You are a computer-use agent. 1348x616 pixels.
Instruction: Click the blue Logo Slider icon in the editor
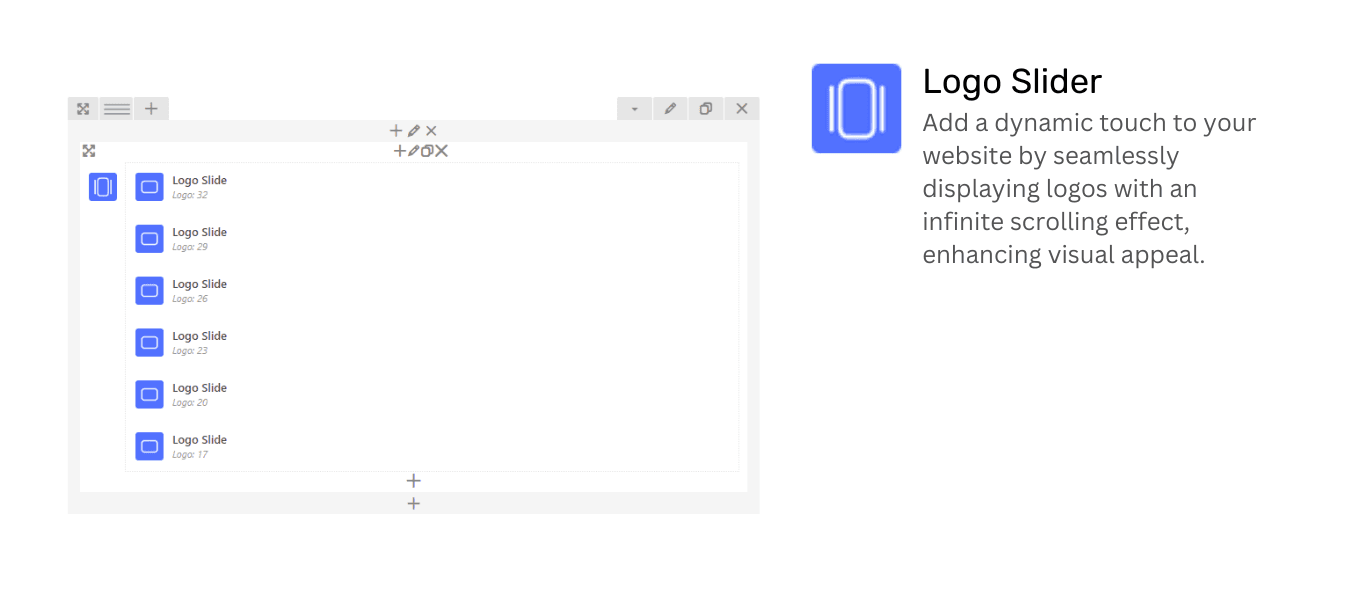coord(103,187)
